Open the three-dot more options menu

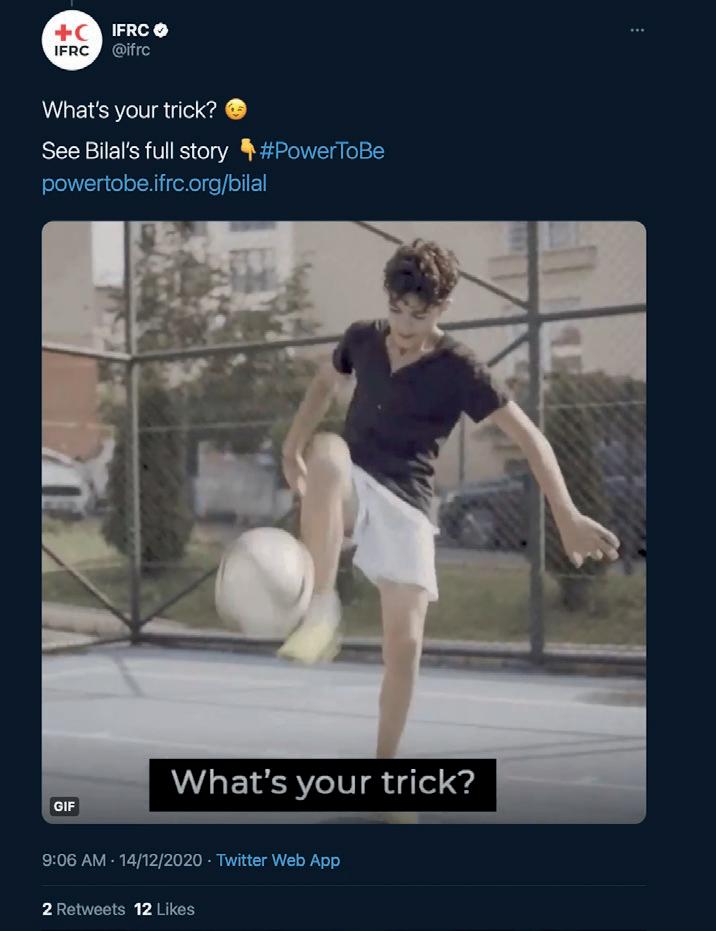coord(637,30)
